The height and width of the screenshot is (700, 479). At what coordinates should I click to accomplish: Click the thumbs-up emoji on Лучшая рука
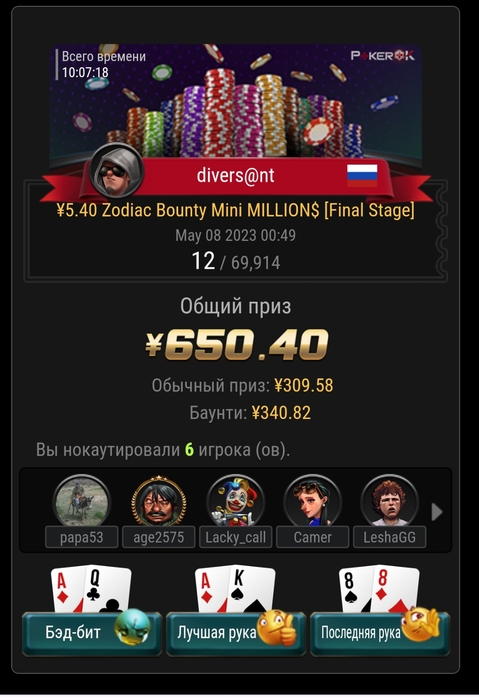[278, 628]
